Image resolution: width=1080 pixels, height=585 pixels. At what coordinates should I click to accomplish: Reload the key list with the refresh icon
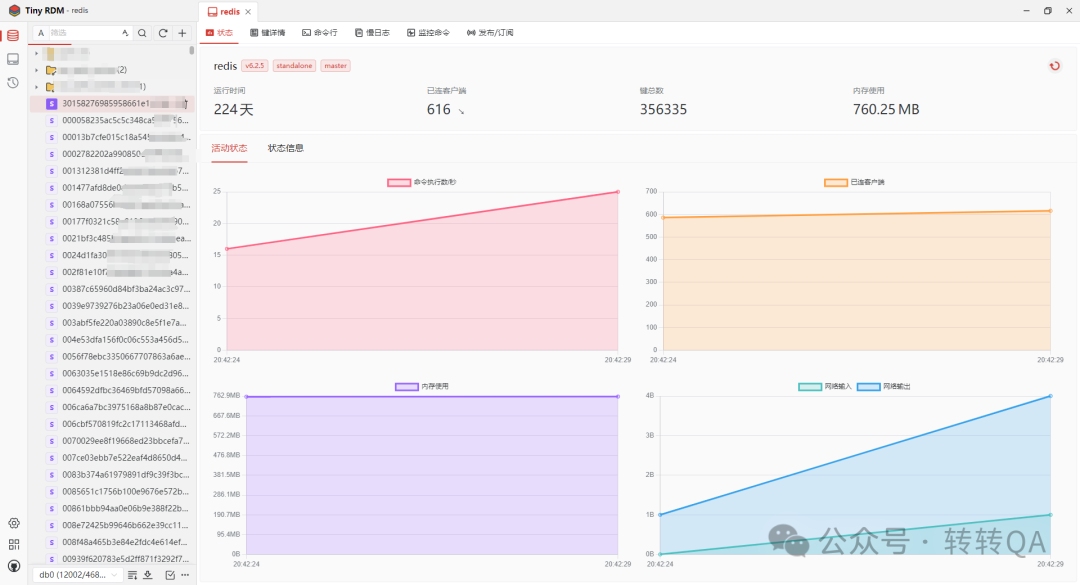[x=163, y=33]
